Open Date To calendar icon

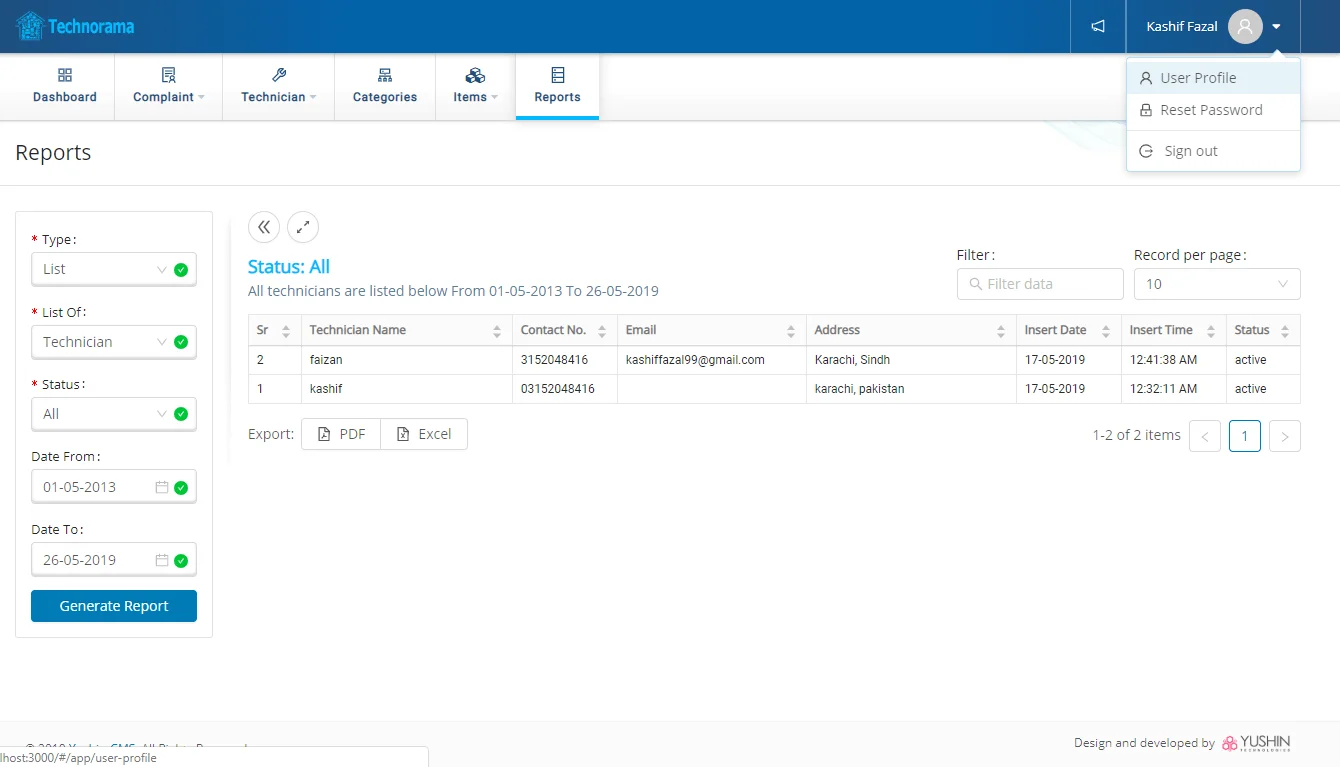coord(161,560)
